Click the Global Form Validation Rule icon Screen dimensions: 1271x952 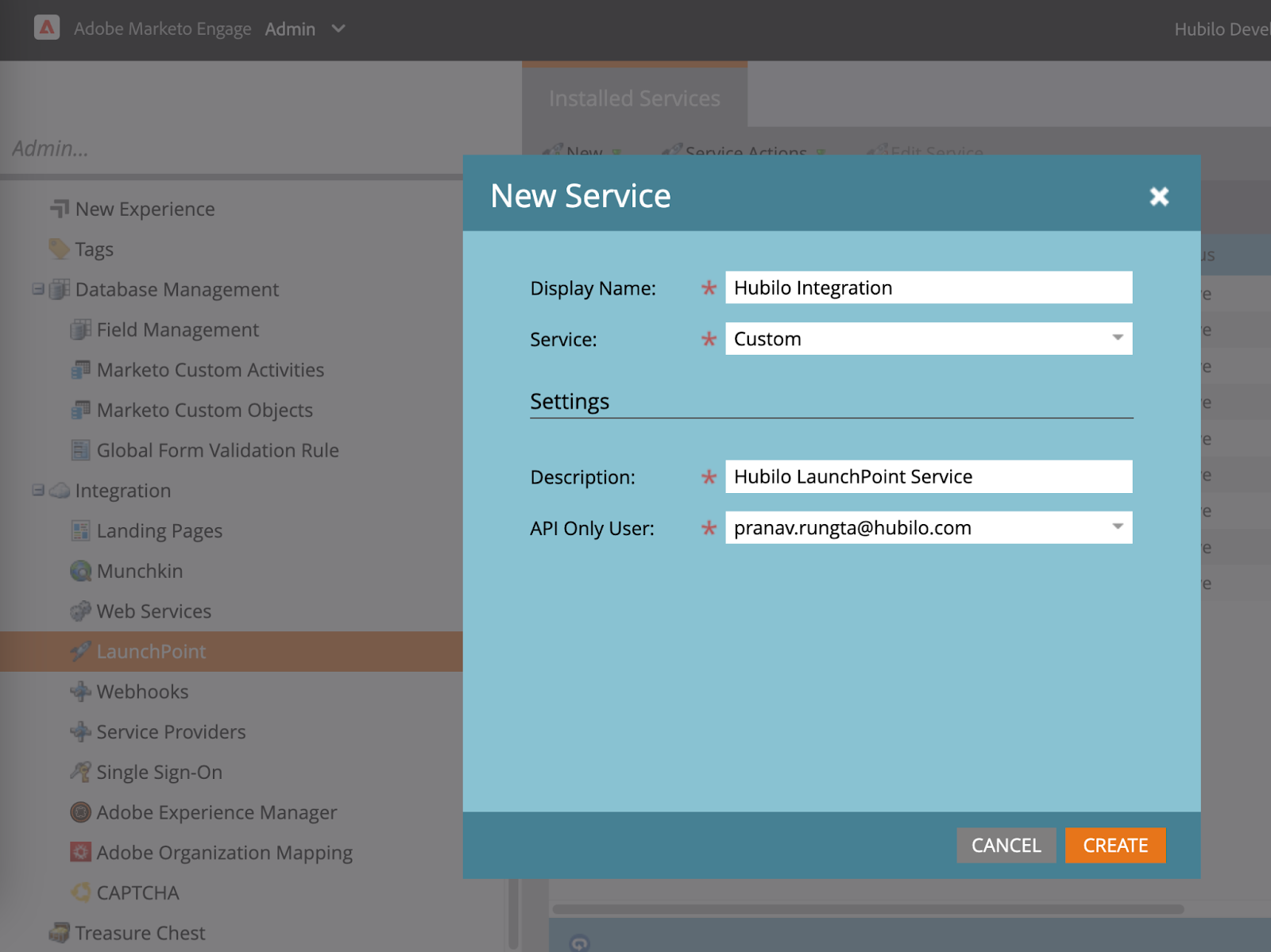80,450
